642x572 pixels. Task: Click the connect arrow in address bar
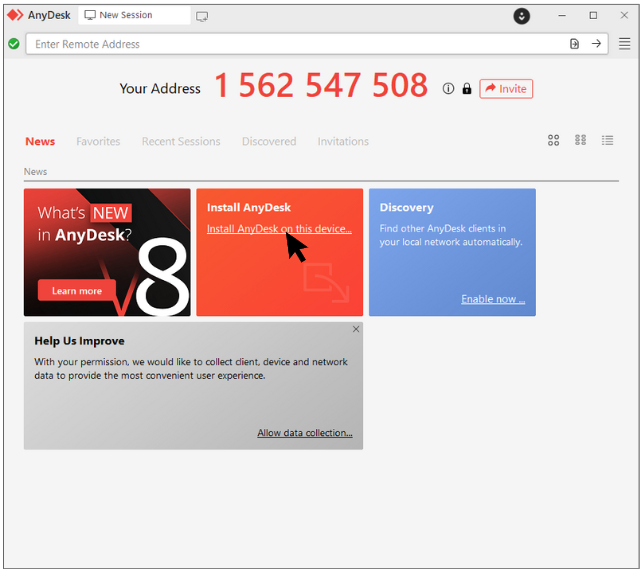point(596,43)
